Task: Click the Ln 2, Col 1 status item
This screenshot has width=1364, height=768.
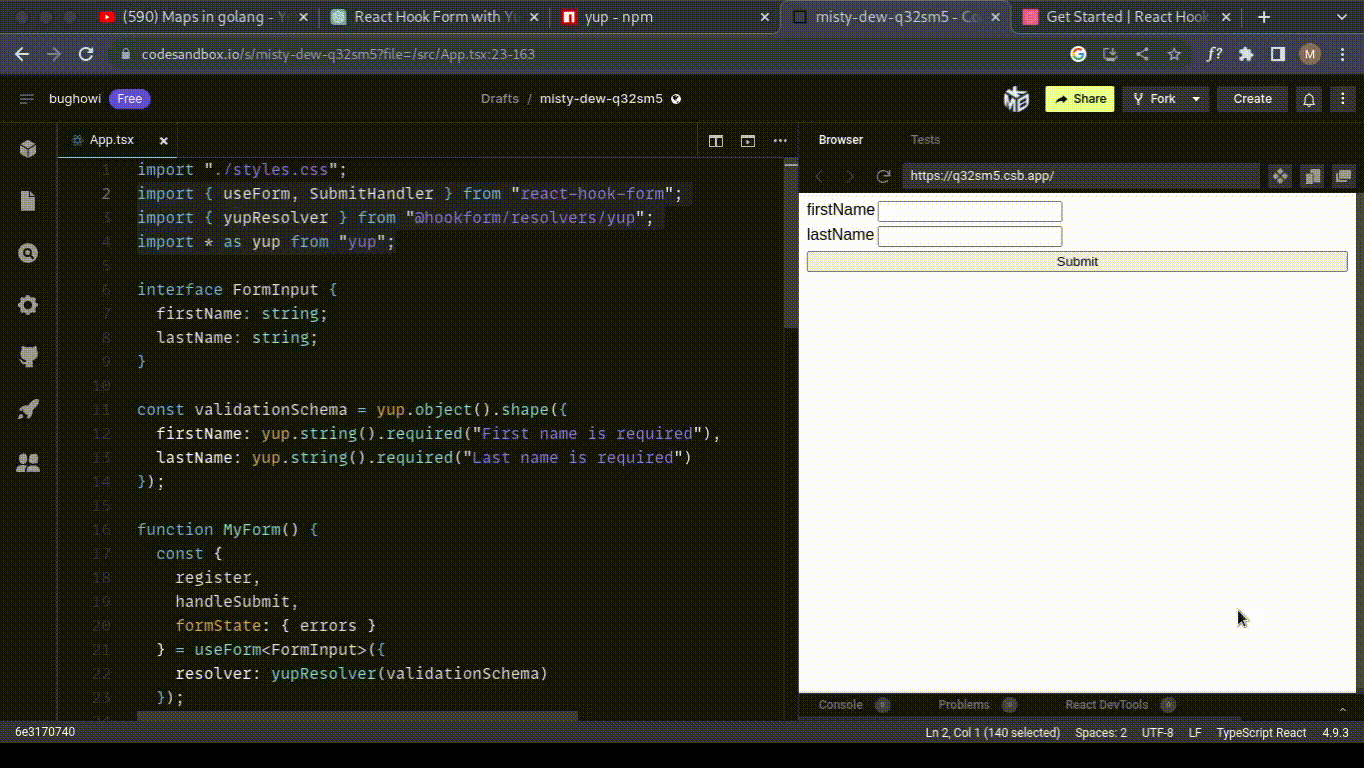Action: pyautogui.click(x=992, y=733)
